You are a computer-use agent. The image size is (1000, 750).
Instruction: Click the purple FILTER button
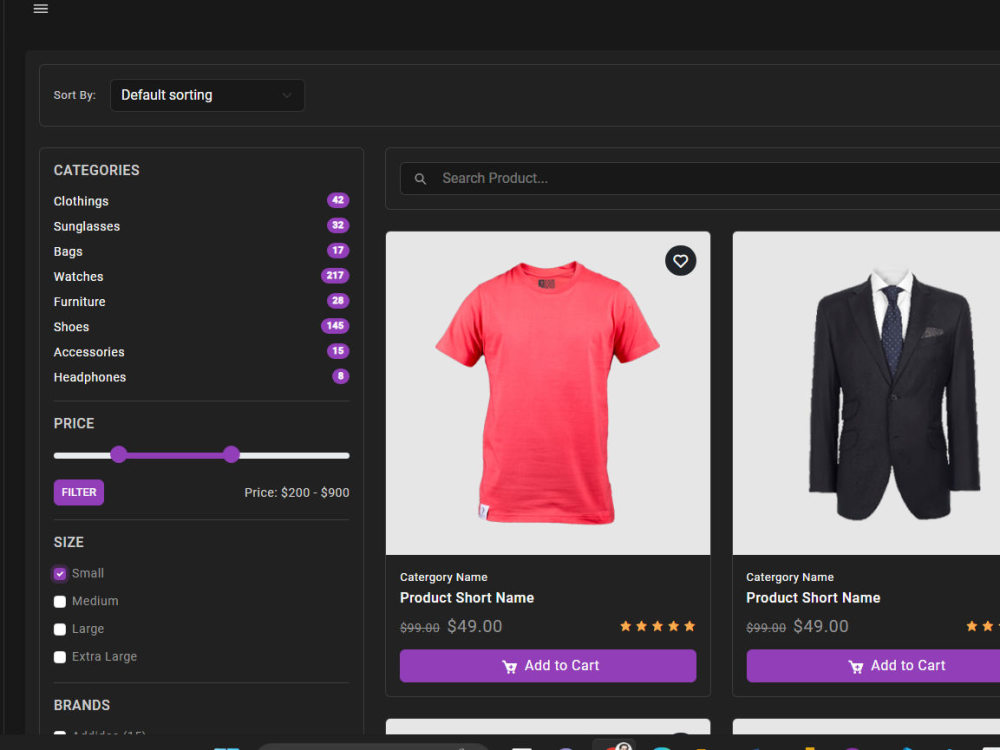coord(78,492)
